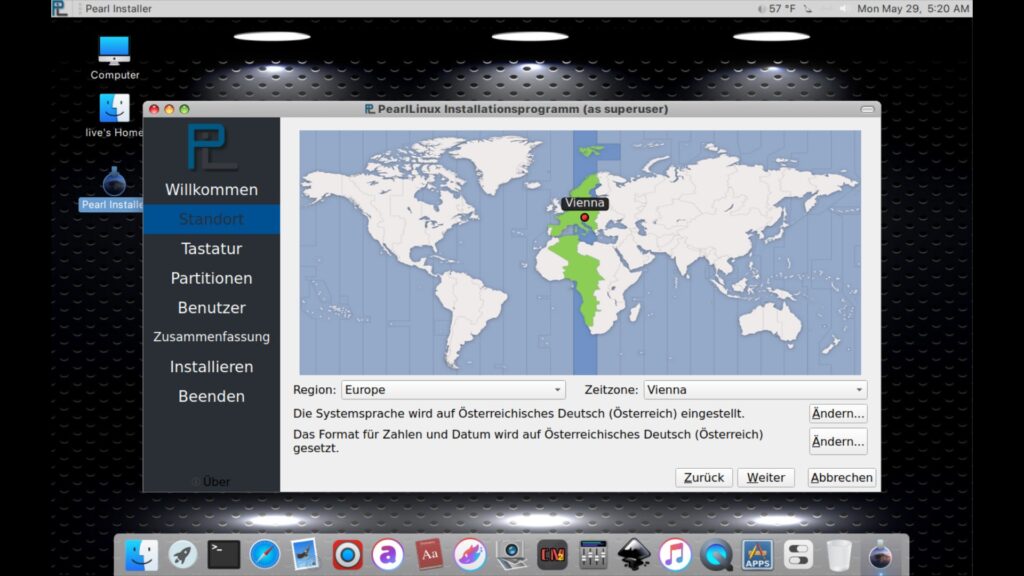Open the Terminal dock icon
Screen dimensions: 1024x576
223,554
